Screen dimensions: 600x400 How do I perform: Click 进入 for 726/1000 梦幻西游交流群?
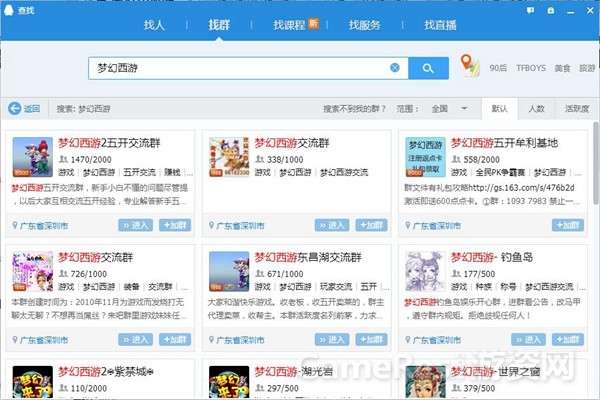coord(135,340)
